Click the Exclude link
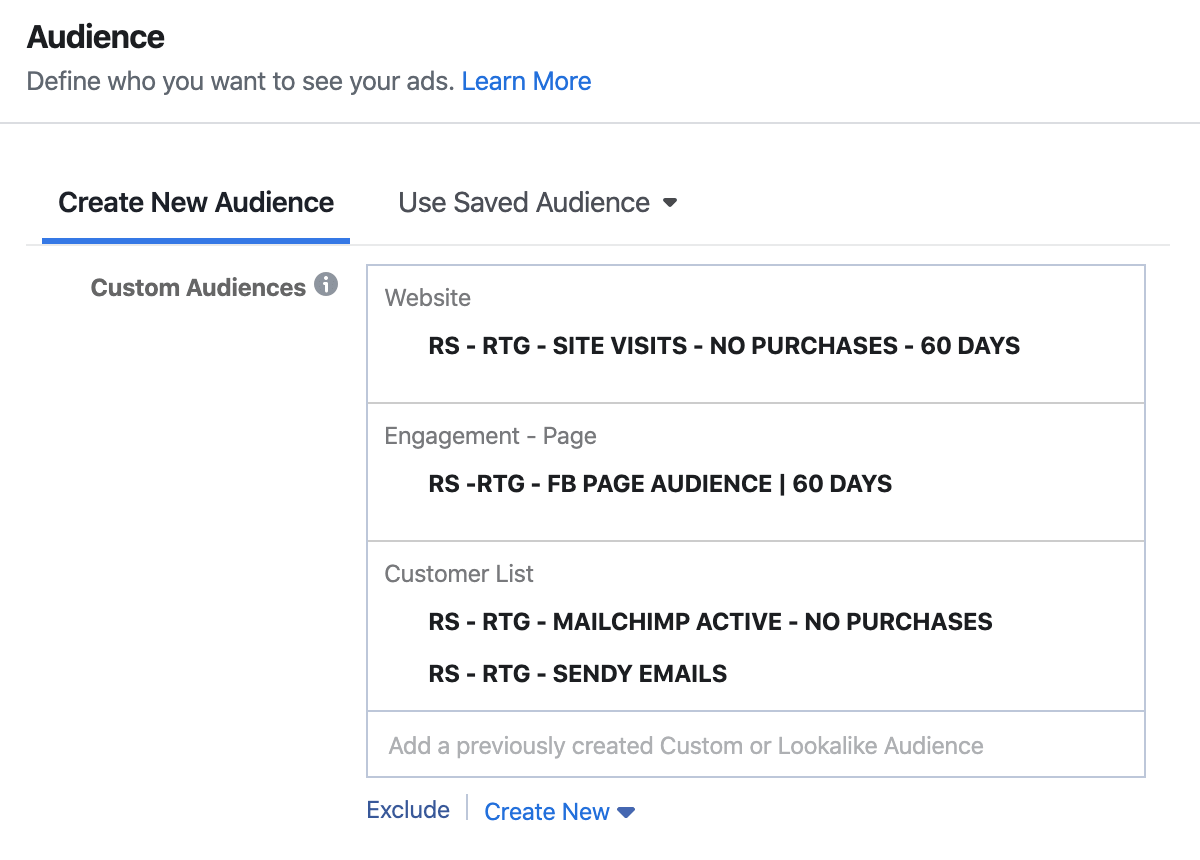1200x860 pixels. coord(408,810)
